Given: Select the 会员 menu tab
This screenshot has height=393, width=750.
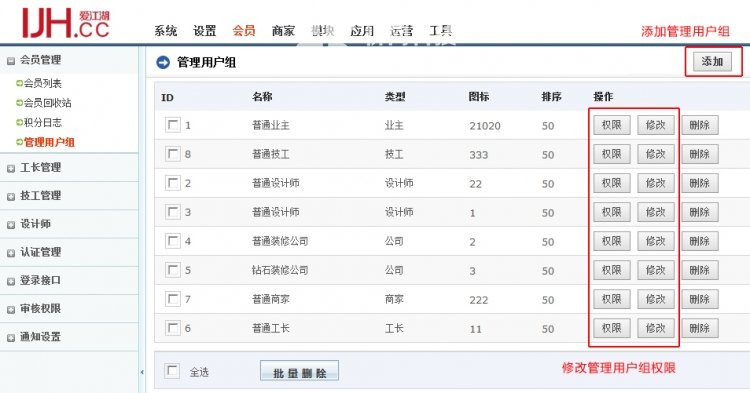Looking at the screenshot, I should [244, 31].
